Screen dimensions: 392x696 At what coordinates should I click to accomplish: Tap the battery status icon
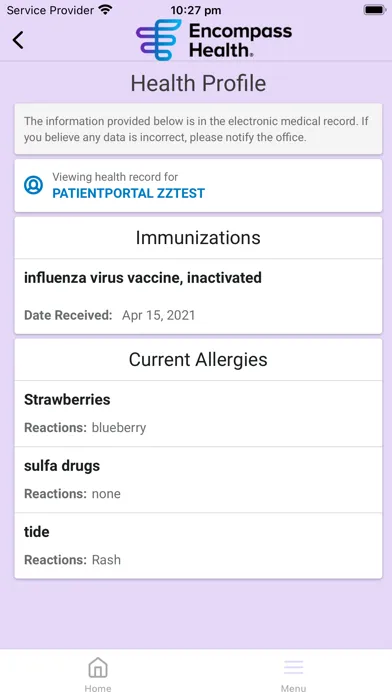pyautogui.click(x=375, y=10)
